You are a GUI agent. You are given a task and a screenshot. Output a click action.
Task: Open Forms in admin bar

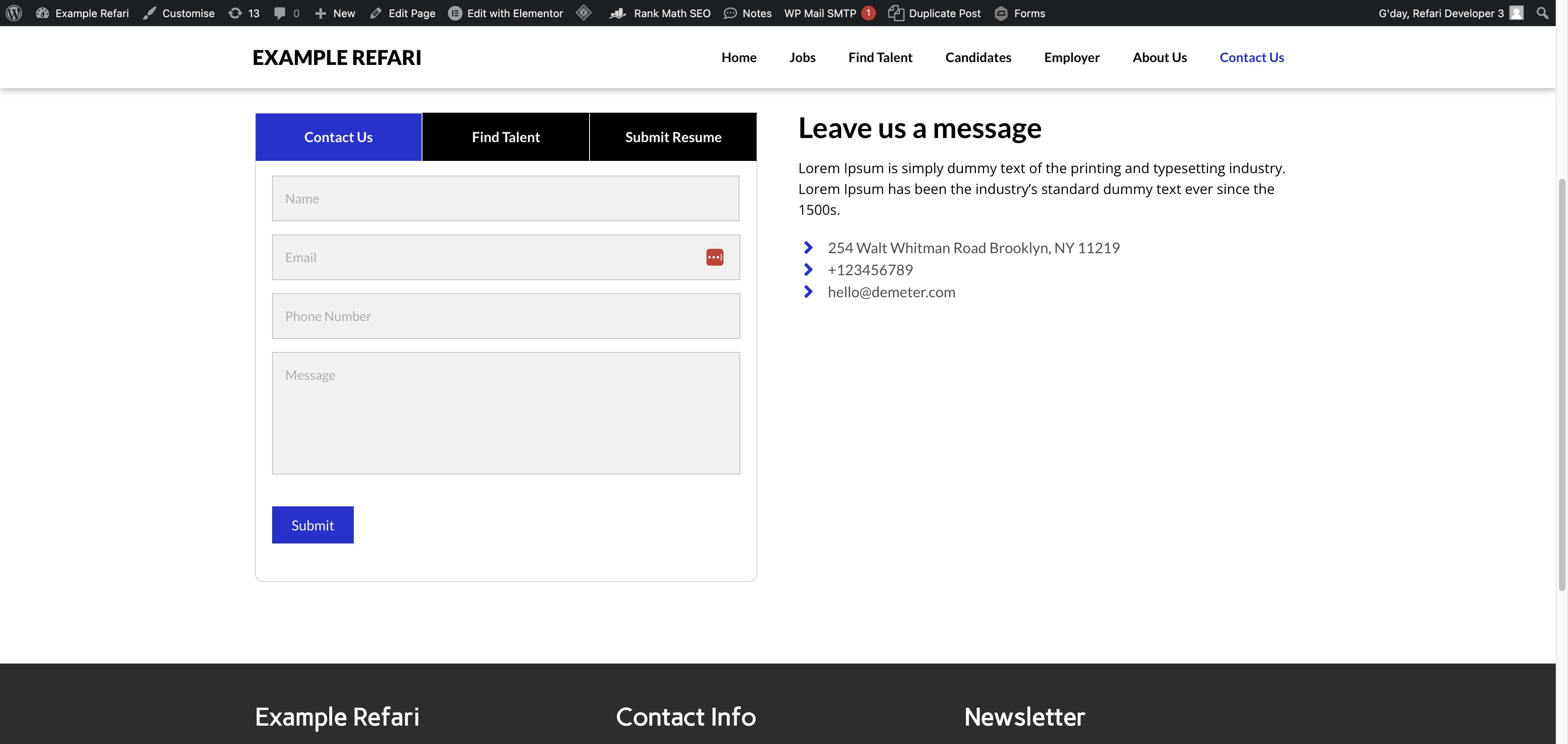pos(1020,13)
